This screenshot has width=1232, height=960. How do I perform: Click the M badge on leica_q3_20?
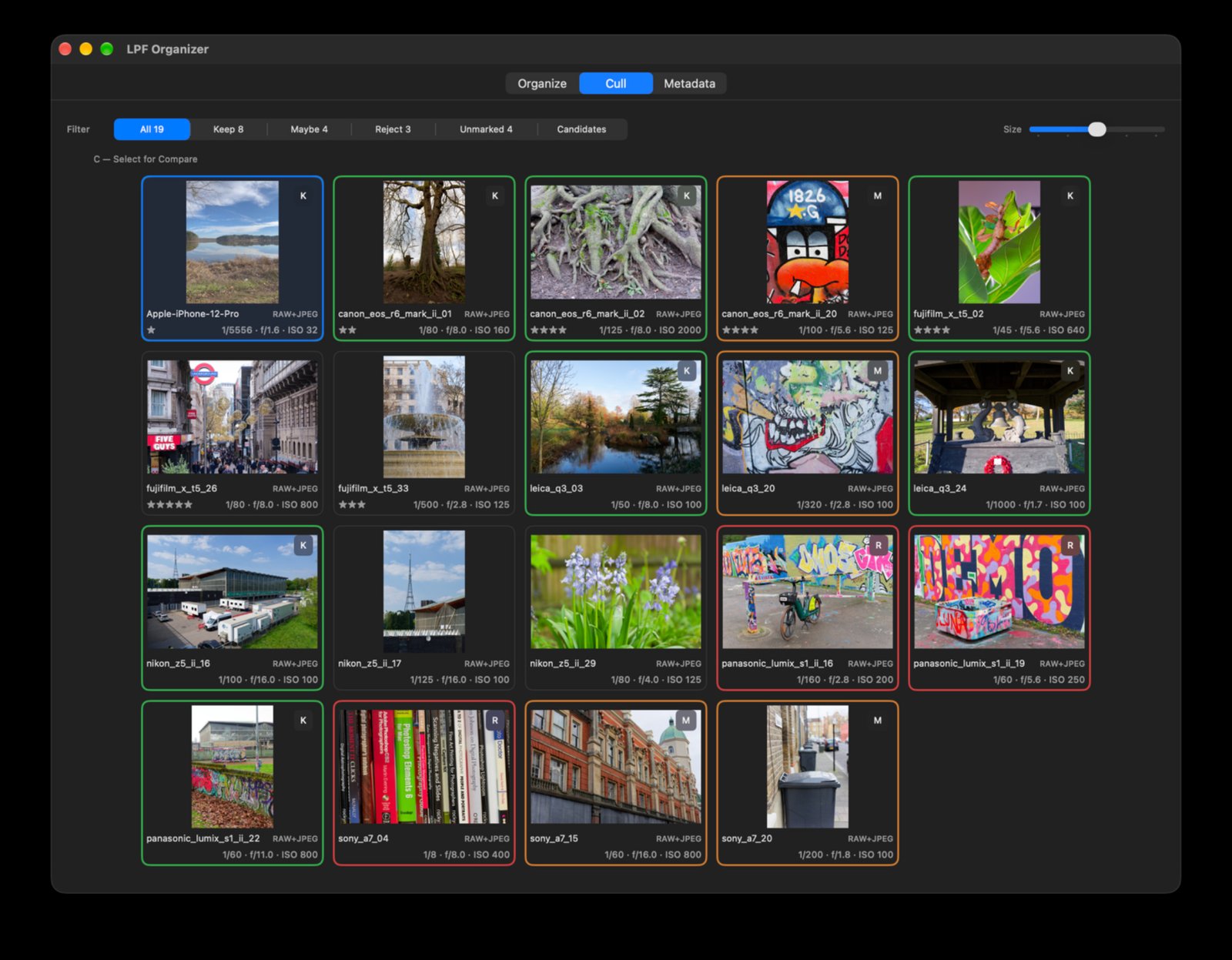click(878, 370)
